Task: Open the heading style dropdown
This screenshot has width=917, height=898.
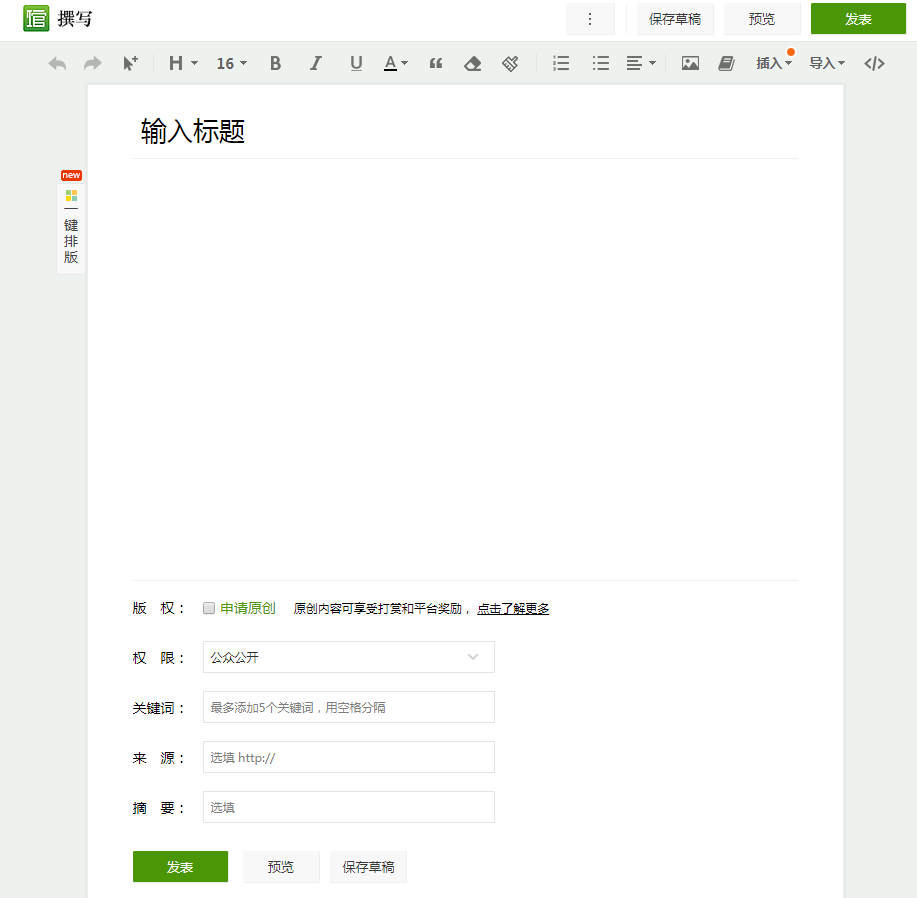Action: 180,63
